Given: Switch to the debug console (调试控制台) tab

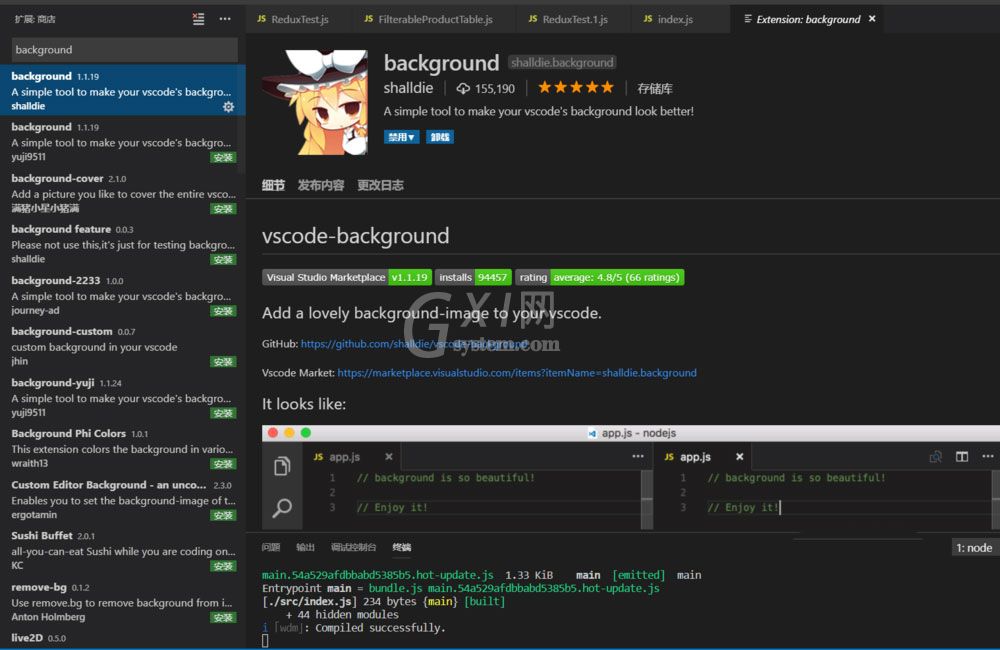Looking at the screenshot, I should [x=353, y=547].
